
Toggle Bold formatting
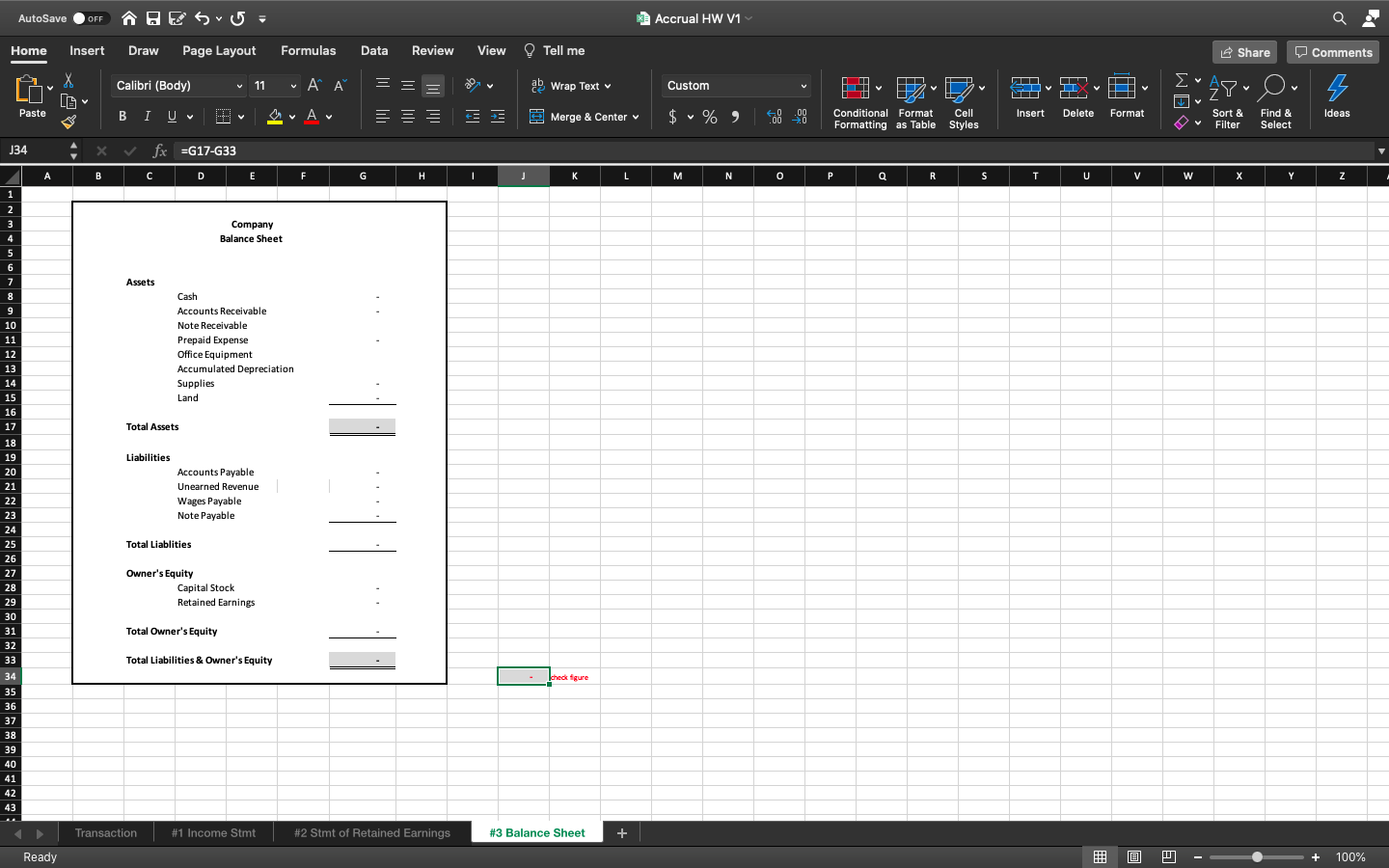123,117
